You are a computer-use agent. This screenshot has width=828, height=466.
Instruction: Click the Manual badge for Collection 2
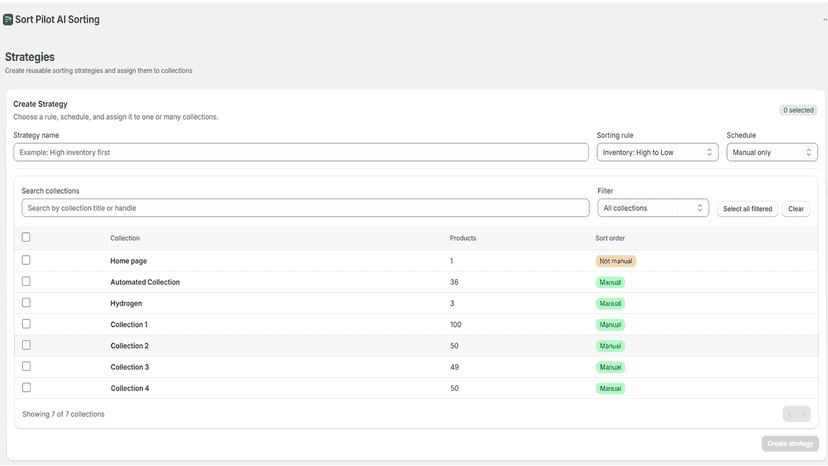pyautogui.click(x=610, y=346)
